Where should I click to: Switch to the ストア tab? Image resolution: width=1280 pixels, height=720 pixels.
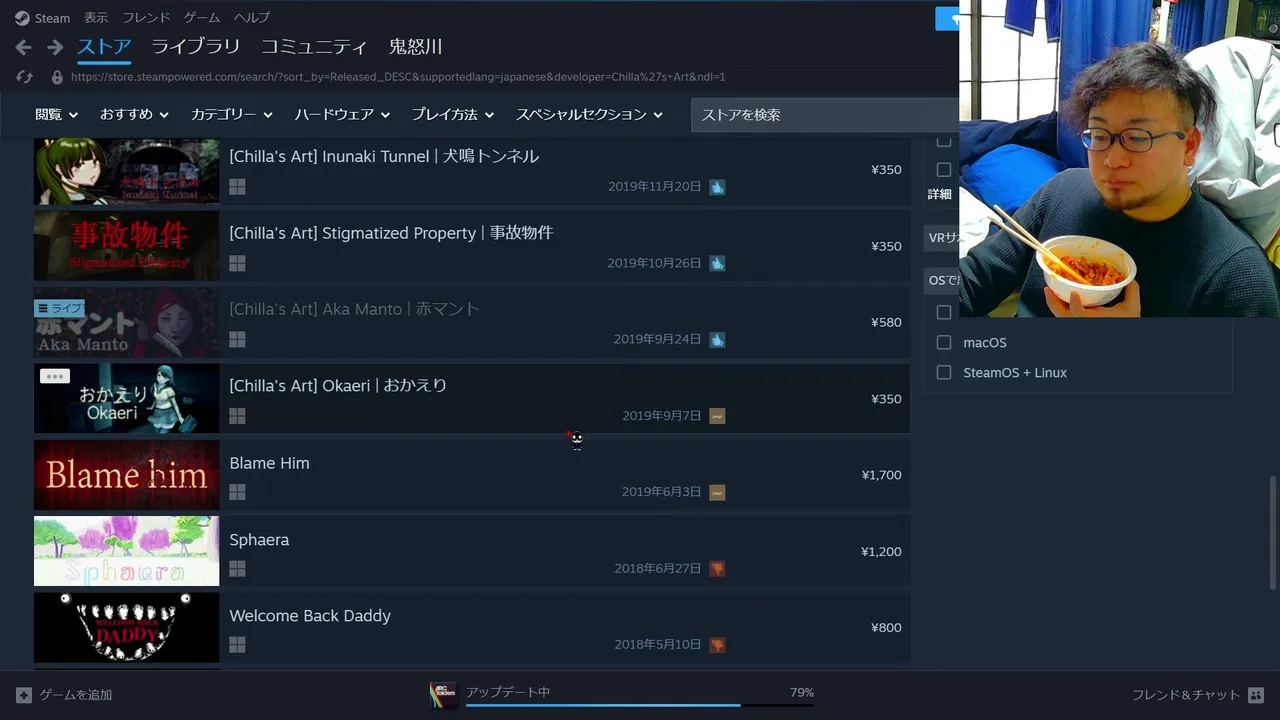[105, 47]
